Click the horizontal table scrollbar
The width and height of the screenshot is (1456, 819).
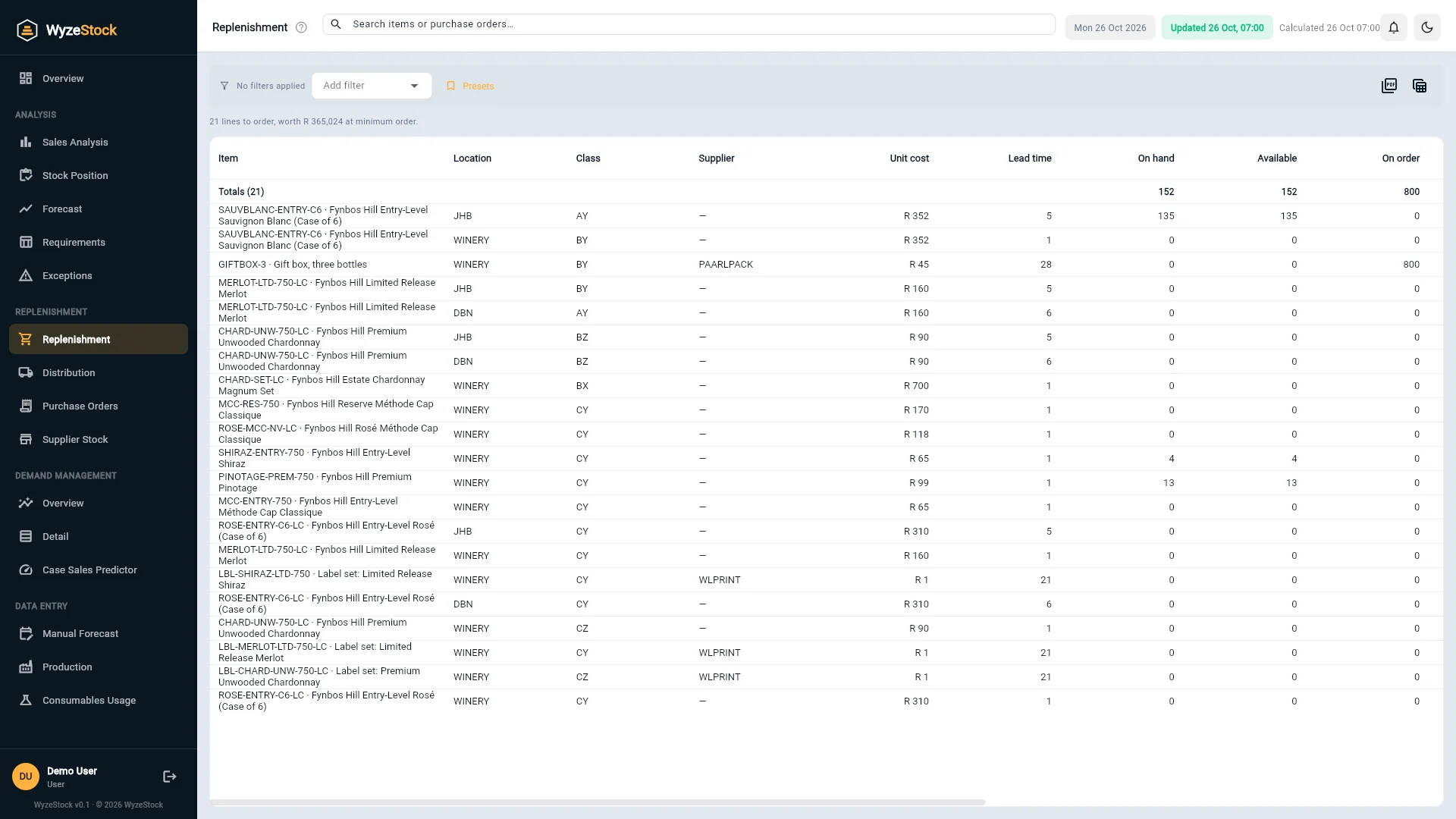pos(598,802)
